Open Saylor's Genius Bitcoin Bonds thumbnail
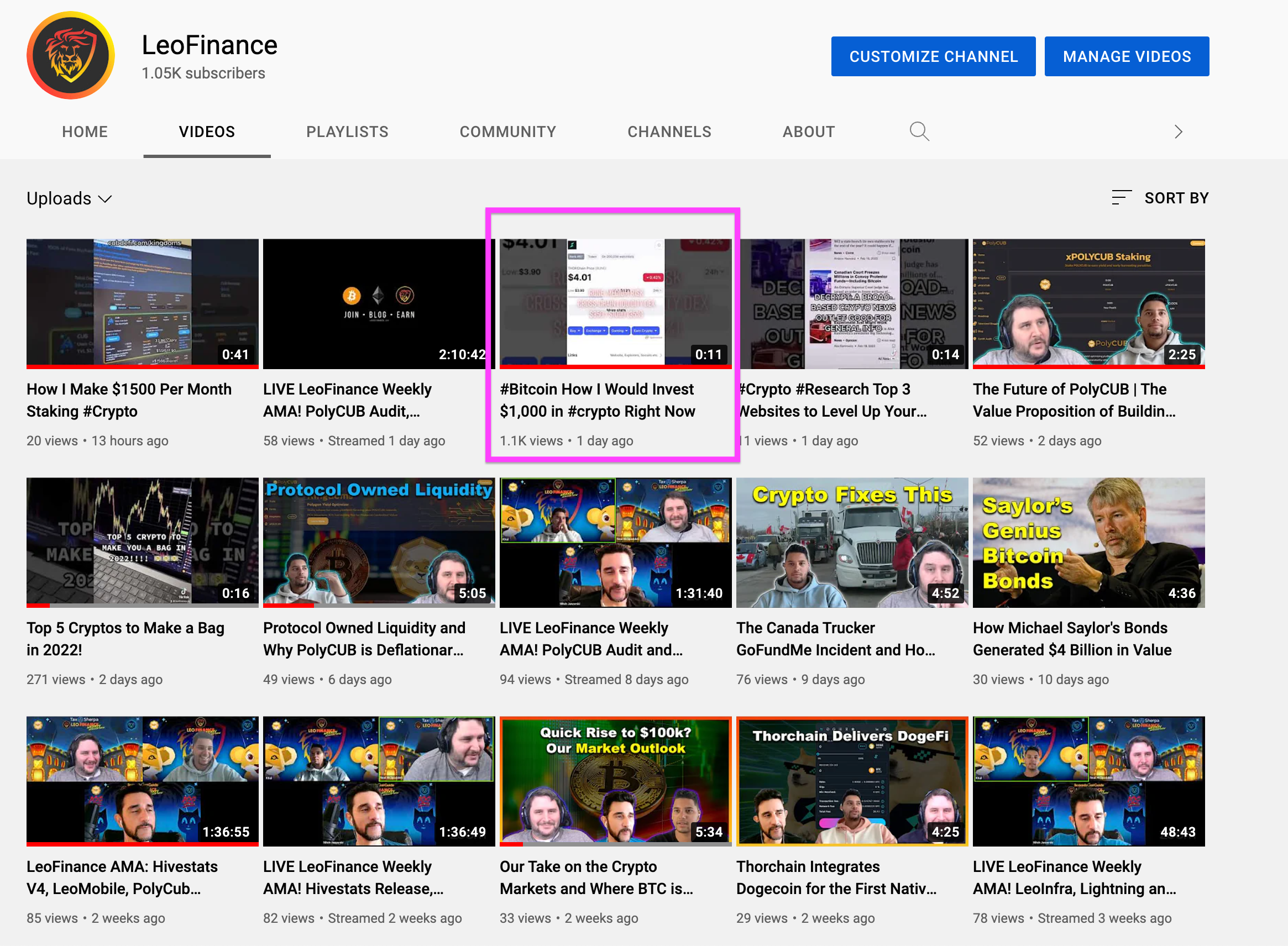The image size is (1288, 946). 1088,542
